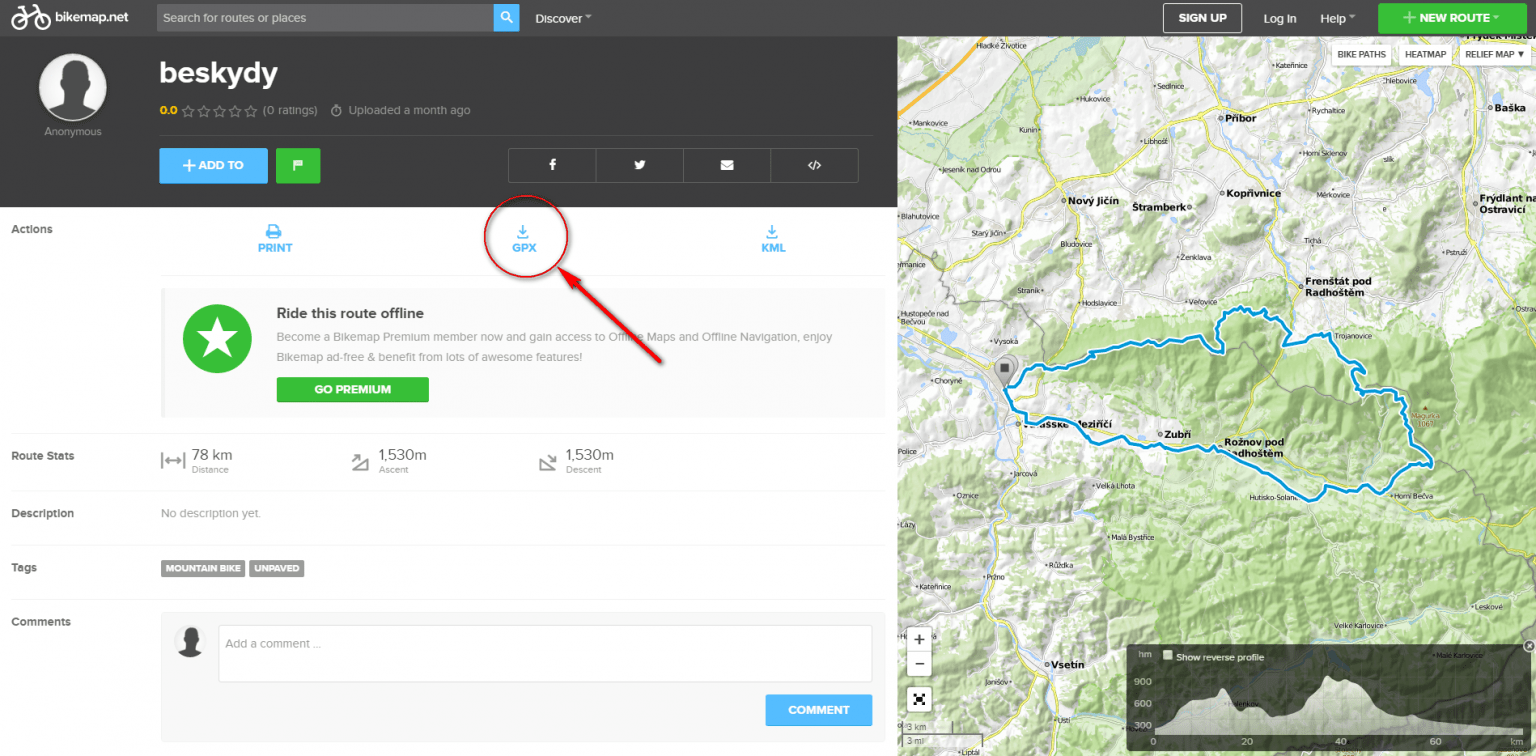Click the GO PREMIUM button
Image resolution: width=1536 pixels, height=756 pixels.
[x=352, y=389]
